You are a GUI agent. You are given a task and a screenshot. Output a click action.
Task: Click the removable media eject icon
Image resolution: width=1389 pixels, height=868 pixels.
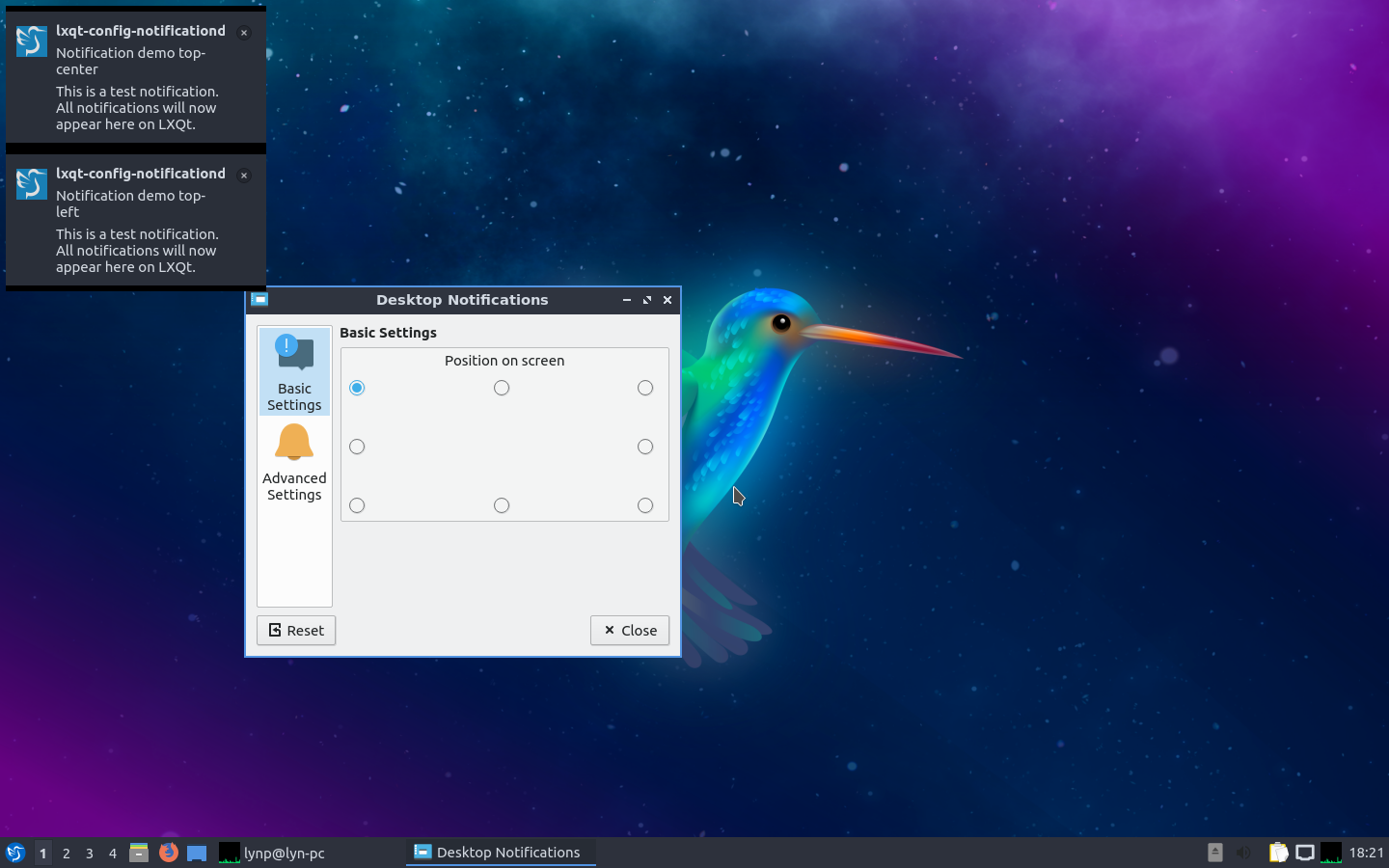click(1215, 853)
